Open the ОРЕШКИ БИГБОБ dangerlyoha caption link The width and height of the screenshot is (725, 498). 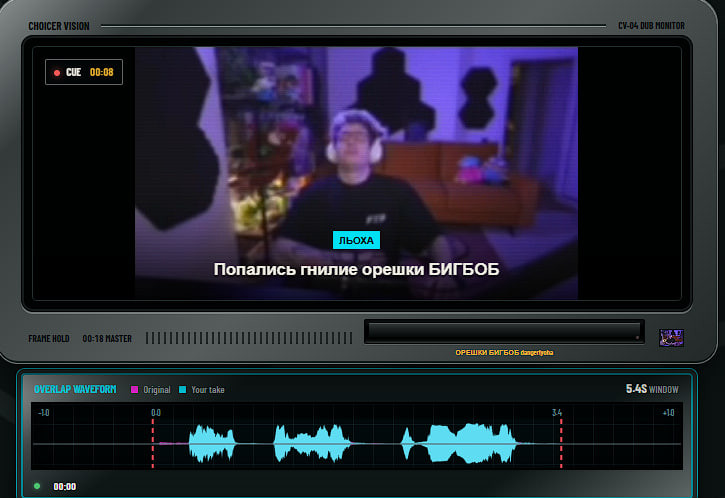point(504,352)
